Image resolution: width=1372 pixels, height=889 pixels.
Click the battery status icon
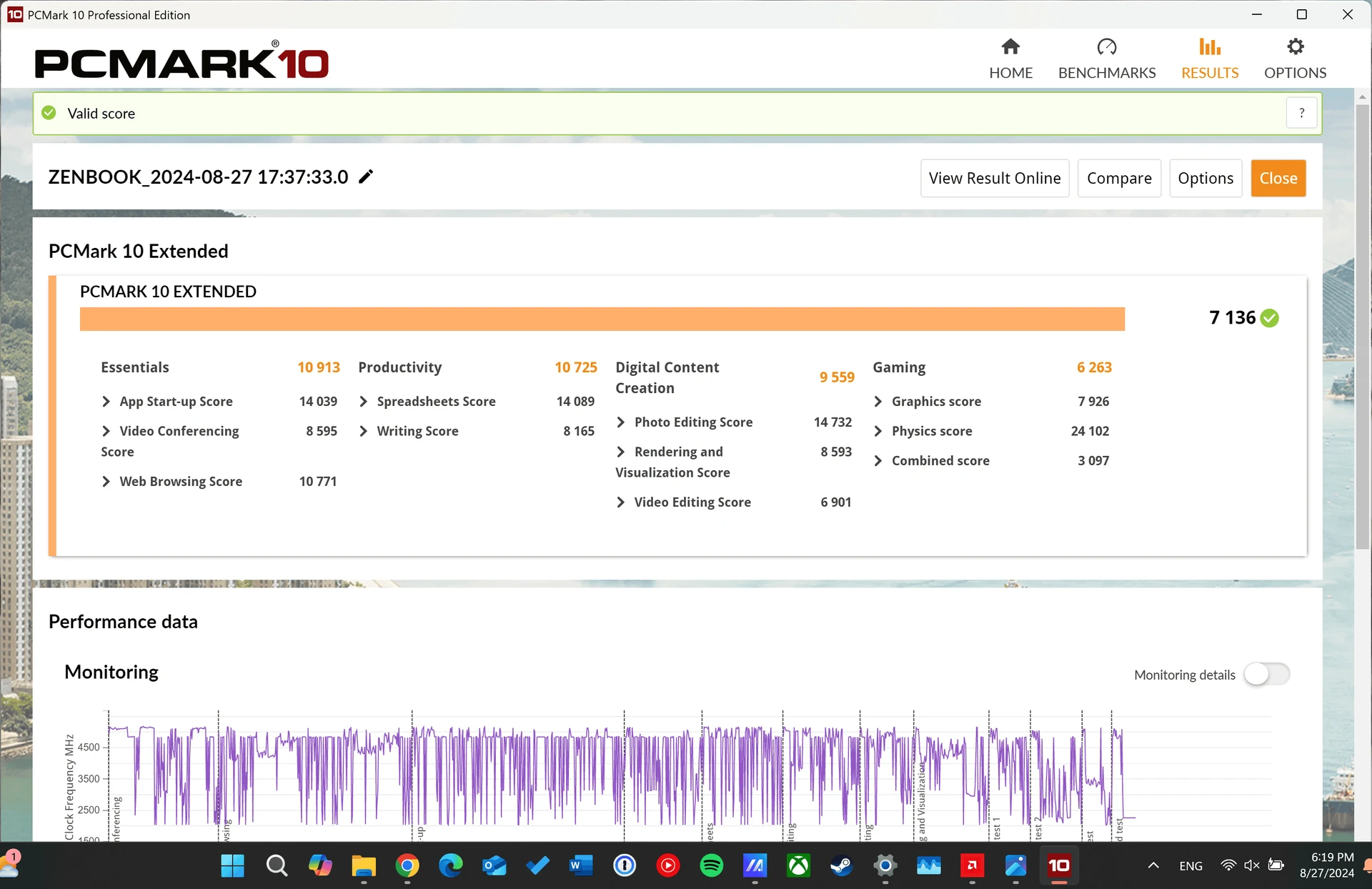pos(1276,866)
